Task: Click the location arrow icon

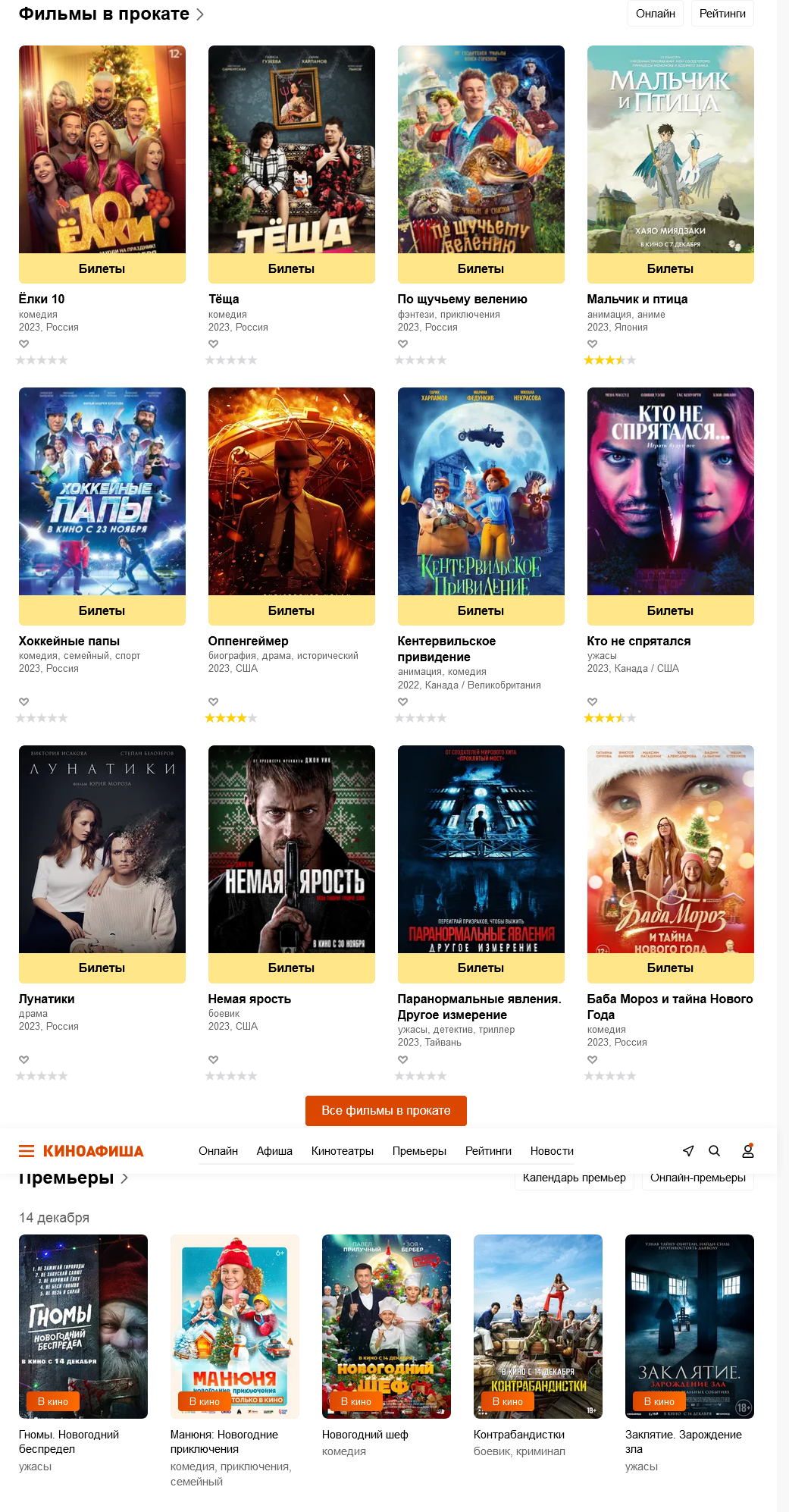Action: pyautogui.click(x=688, y=1151)
